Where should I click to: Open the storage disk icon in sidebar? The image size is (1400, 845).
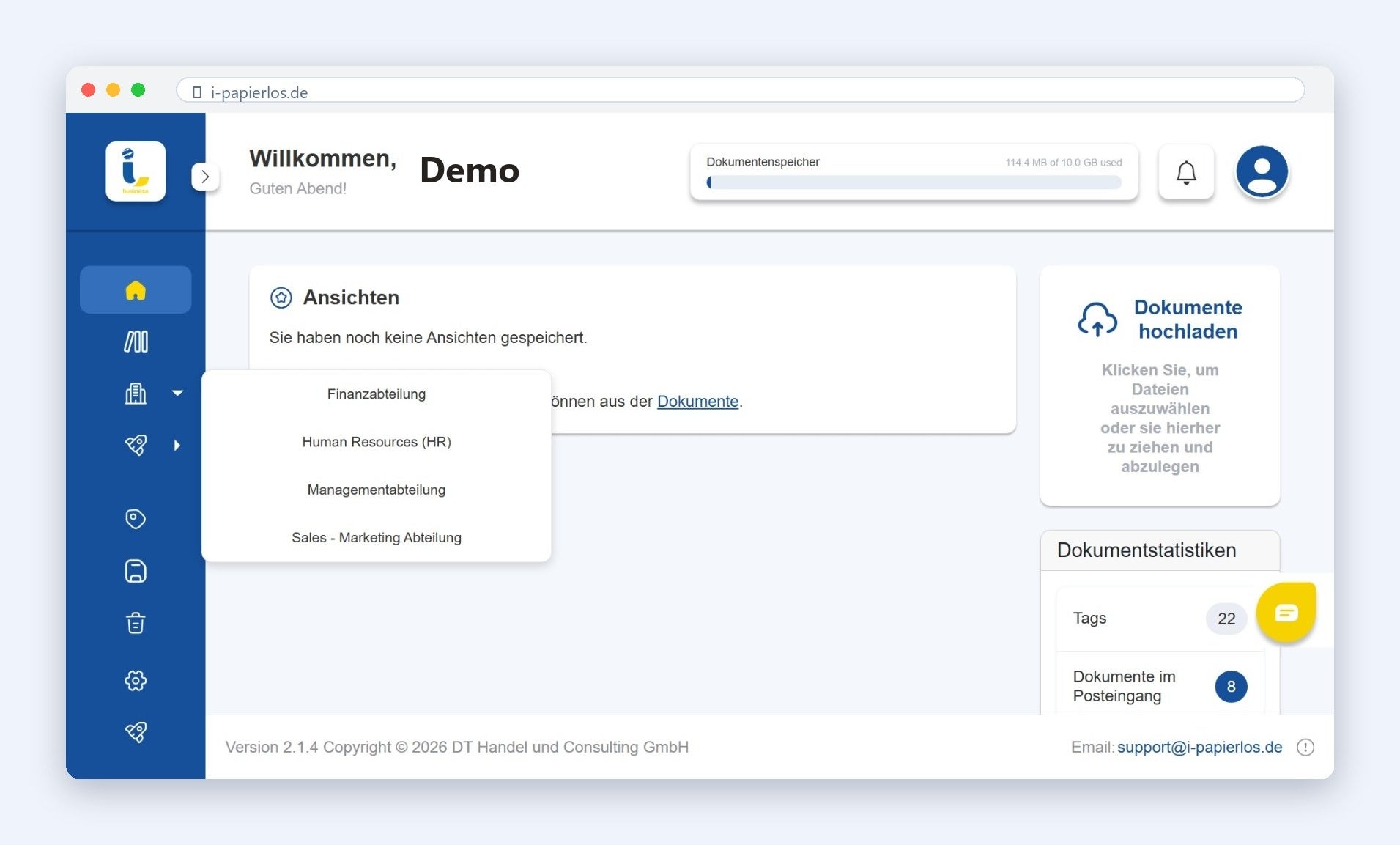click(x=136, y=571)
